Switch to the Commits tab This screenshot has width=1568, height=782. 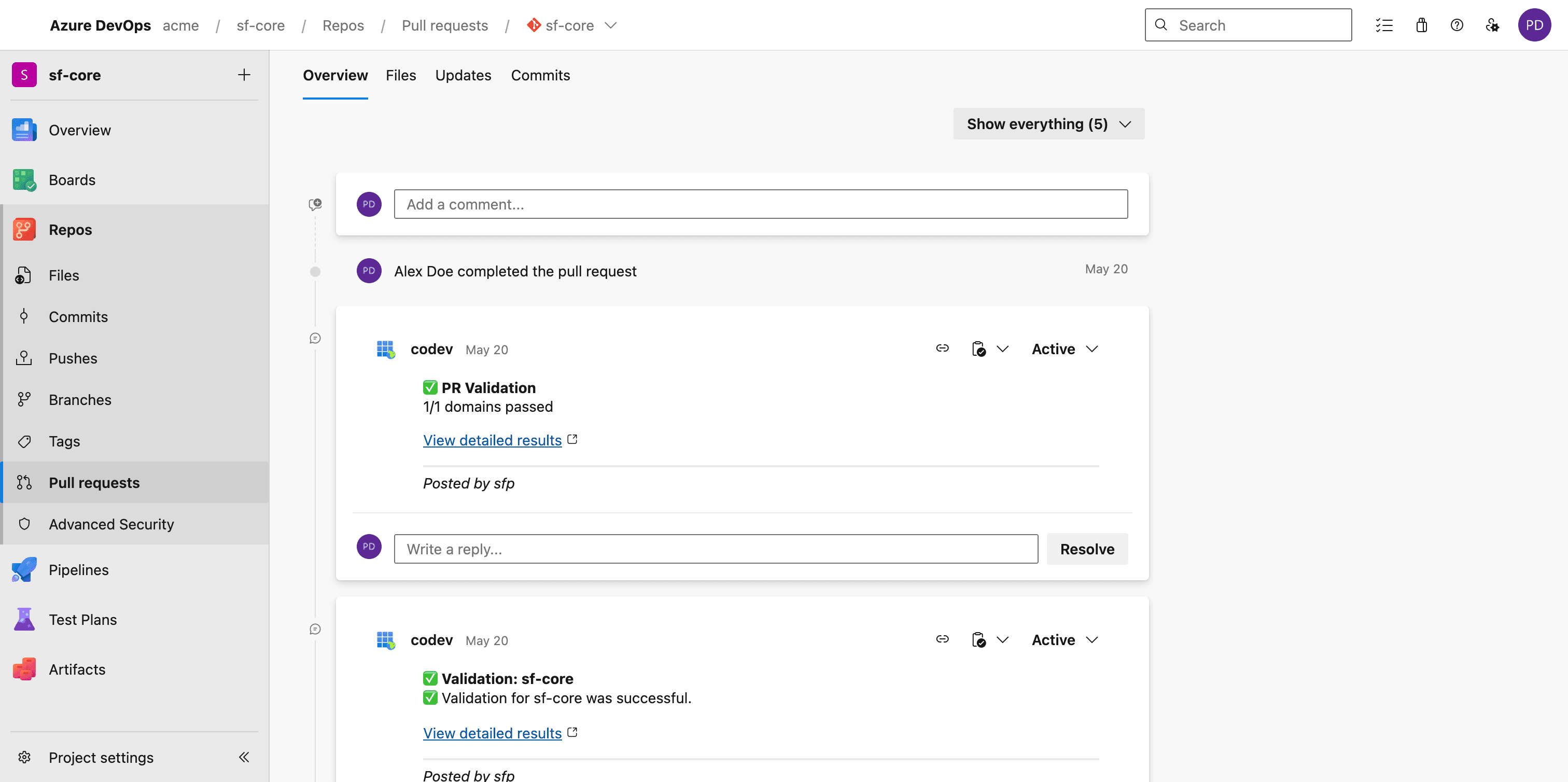click(x=540, y=75)
